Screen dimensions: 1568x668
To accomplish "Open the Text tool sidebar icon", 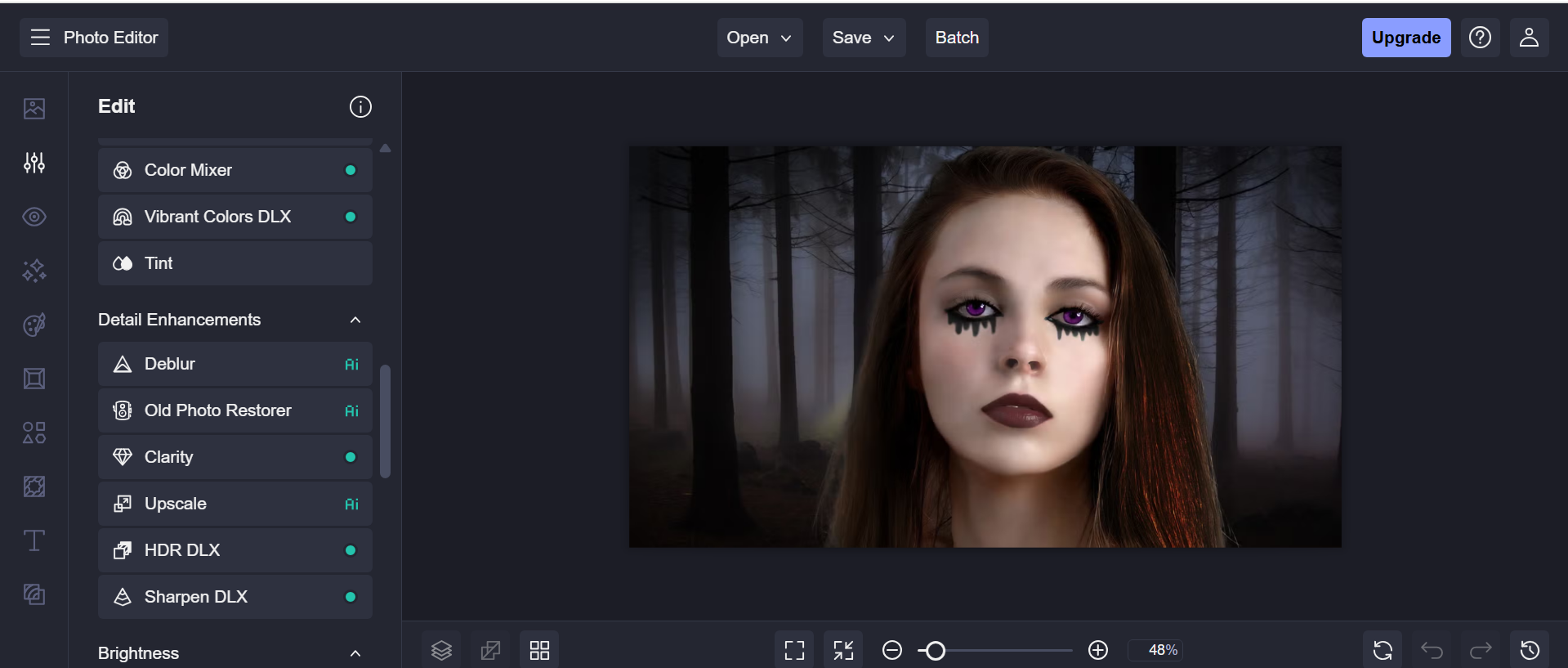I will [x=34, y=540].
